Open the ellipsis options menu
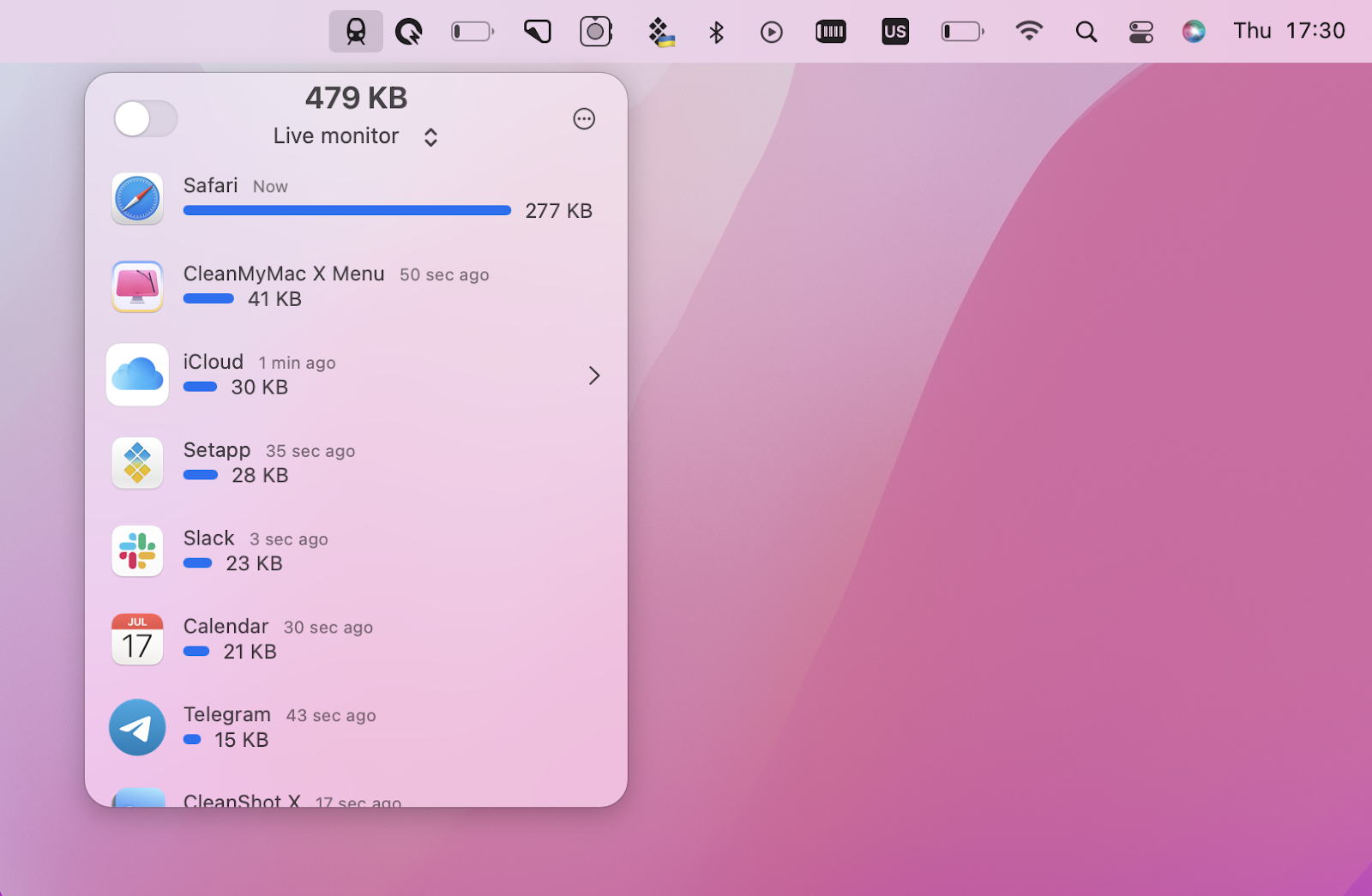 584,119
